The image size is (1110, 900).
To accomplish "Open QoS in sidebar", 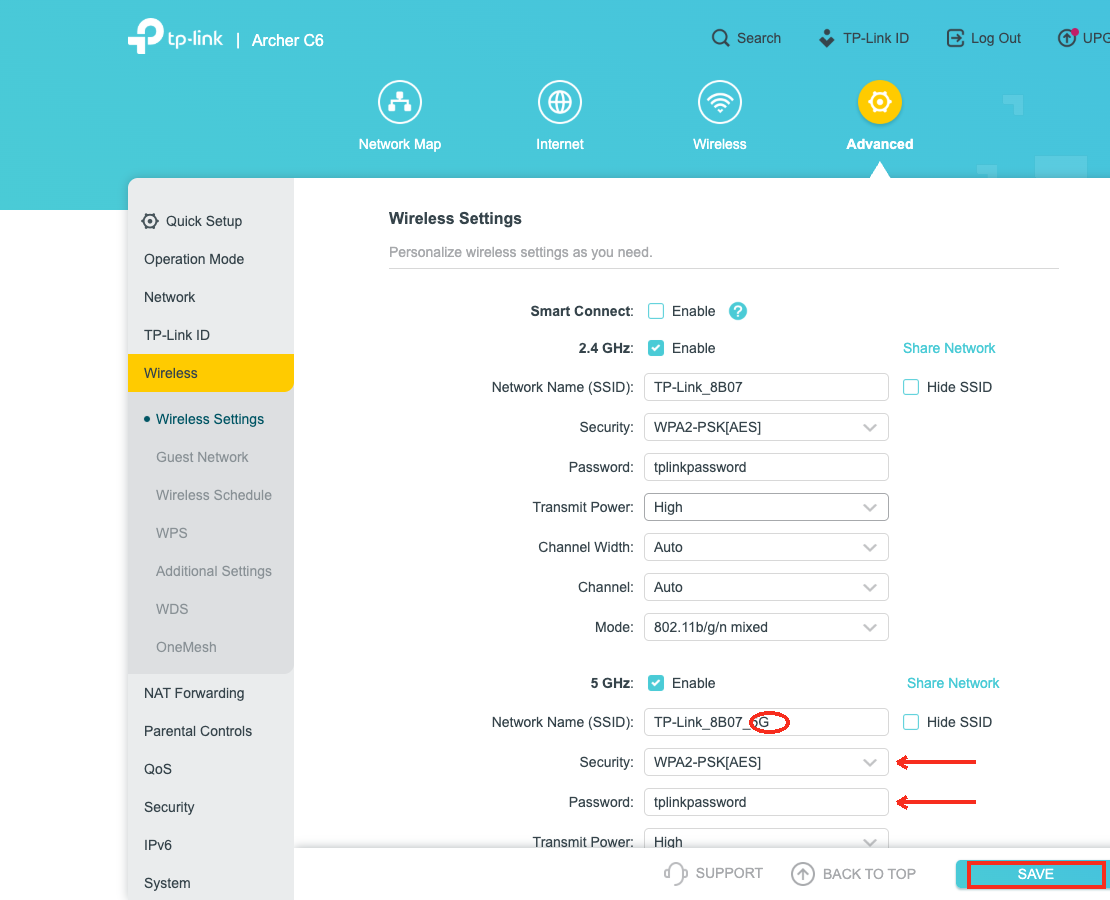I will coord(158,769).
